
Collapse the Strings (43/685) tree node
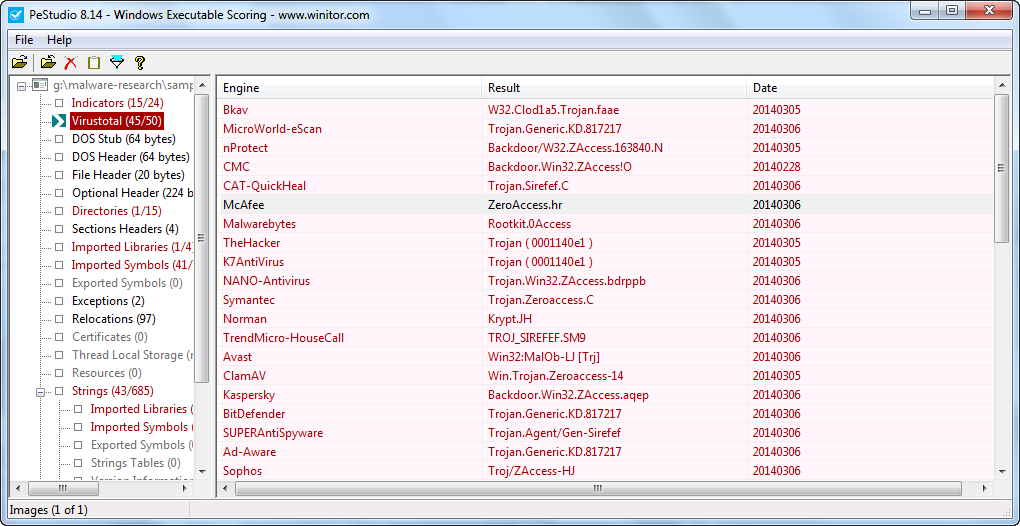click(40, 391)
